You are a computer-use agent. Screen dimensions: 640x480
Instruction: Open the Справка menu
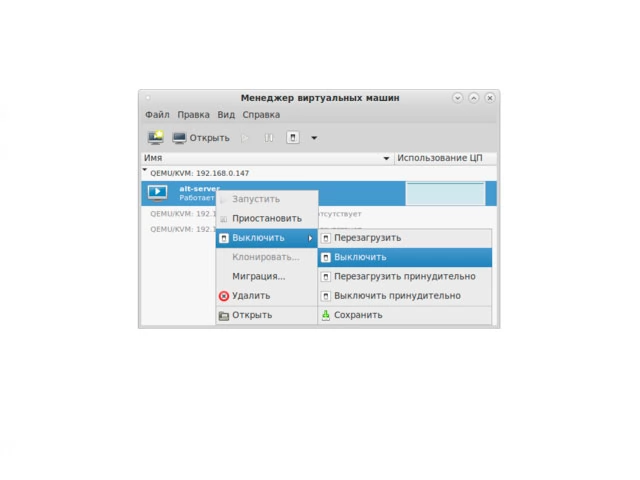pos(261,115)
